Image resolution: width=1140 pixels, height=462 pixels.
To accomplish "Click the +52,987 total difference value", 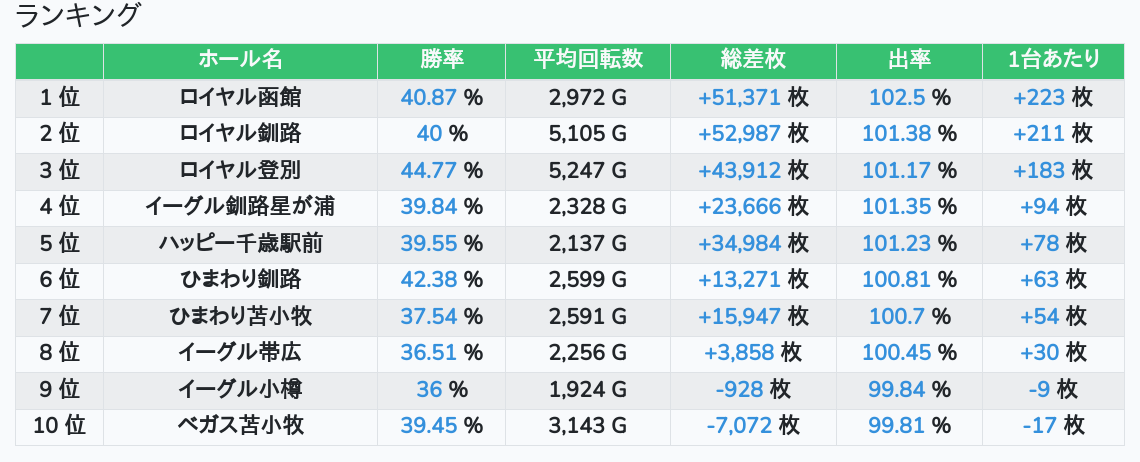I will click(x=740, y=134).
